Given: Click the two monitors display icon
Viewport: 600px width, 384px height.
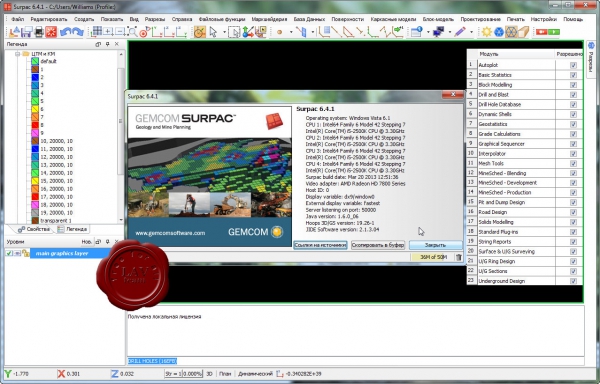Looking at the screenshot, I should tap(438, 32).
